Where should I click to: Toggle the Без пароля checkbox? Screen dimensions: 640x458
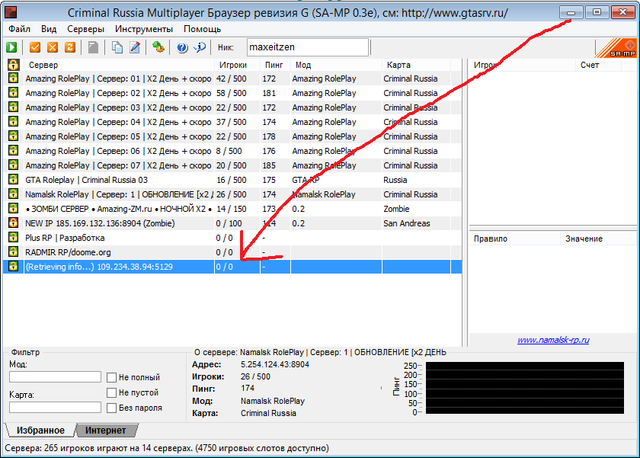click(111, 408)
